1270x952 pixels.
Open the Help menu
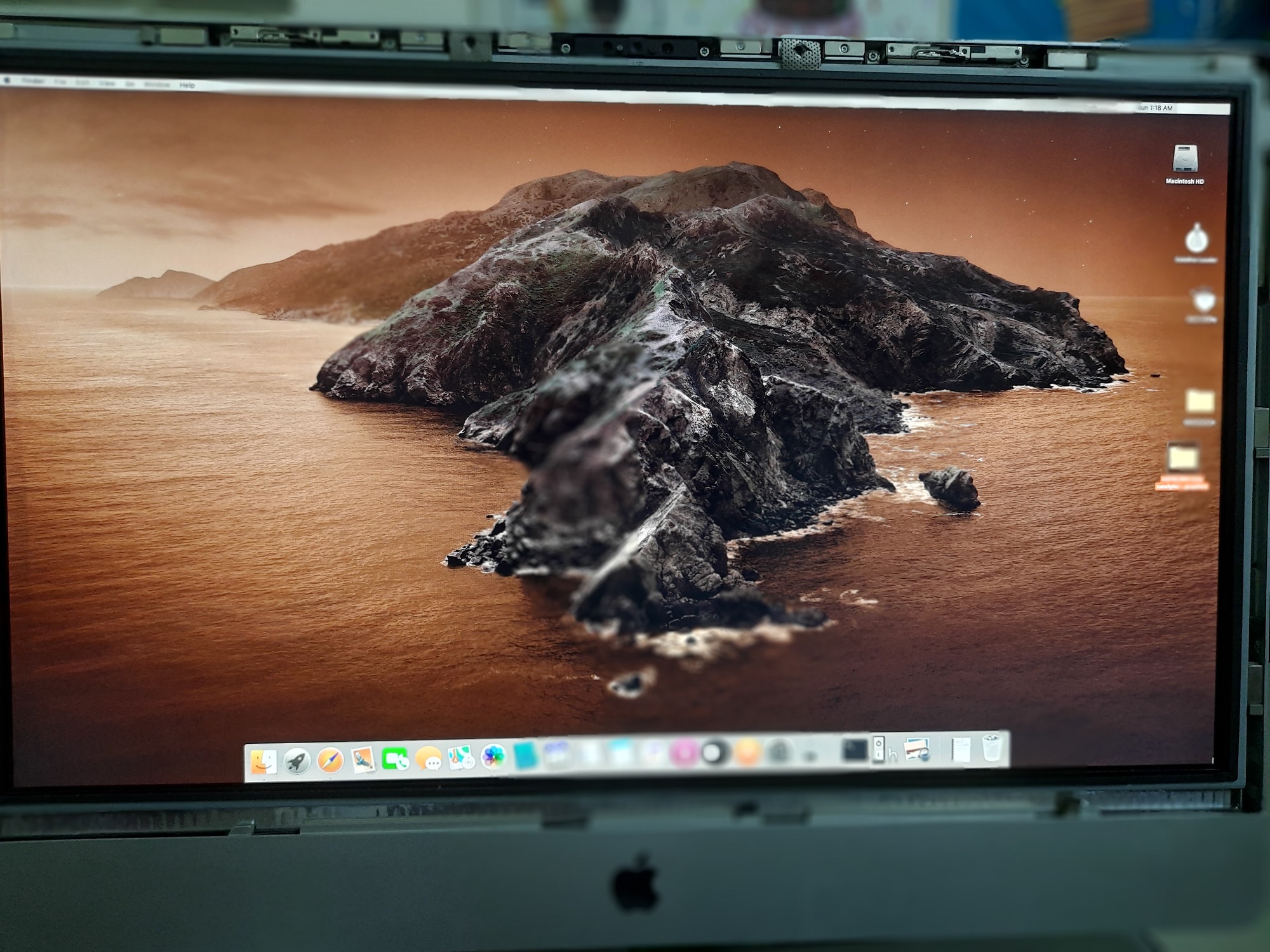(x=187, y=85)
